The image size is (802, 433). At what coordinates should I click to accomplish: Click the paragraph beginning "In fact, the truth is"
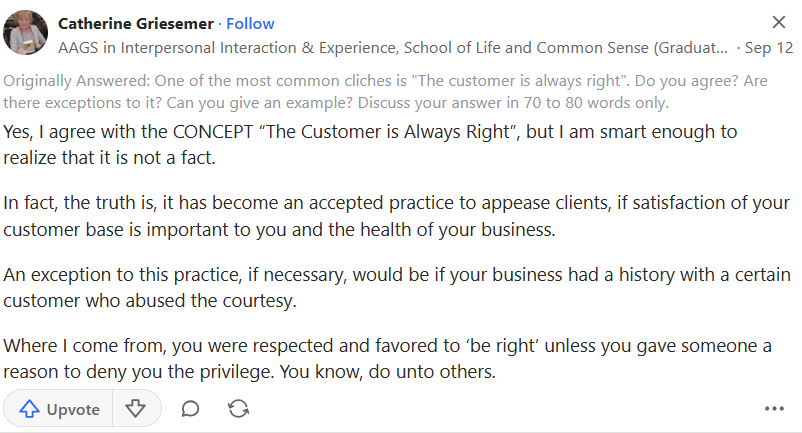(x=396, y=216)
